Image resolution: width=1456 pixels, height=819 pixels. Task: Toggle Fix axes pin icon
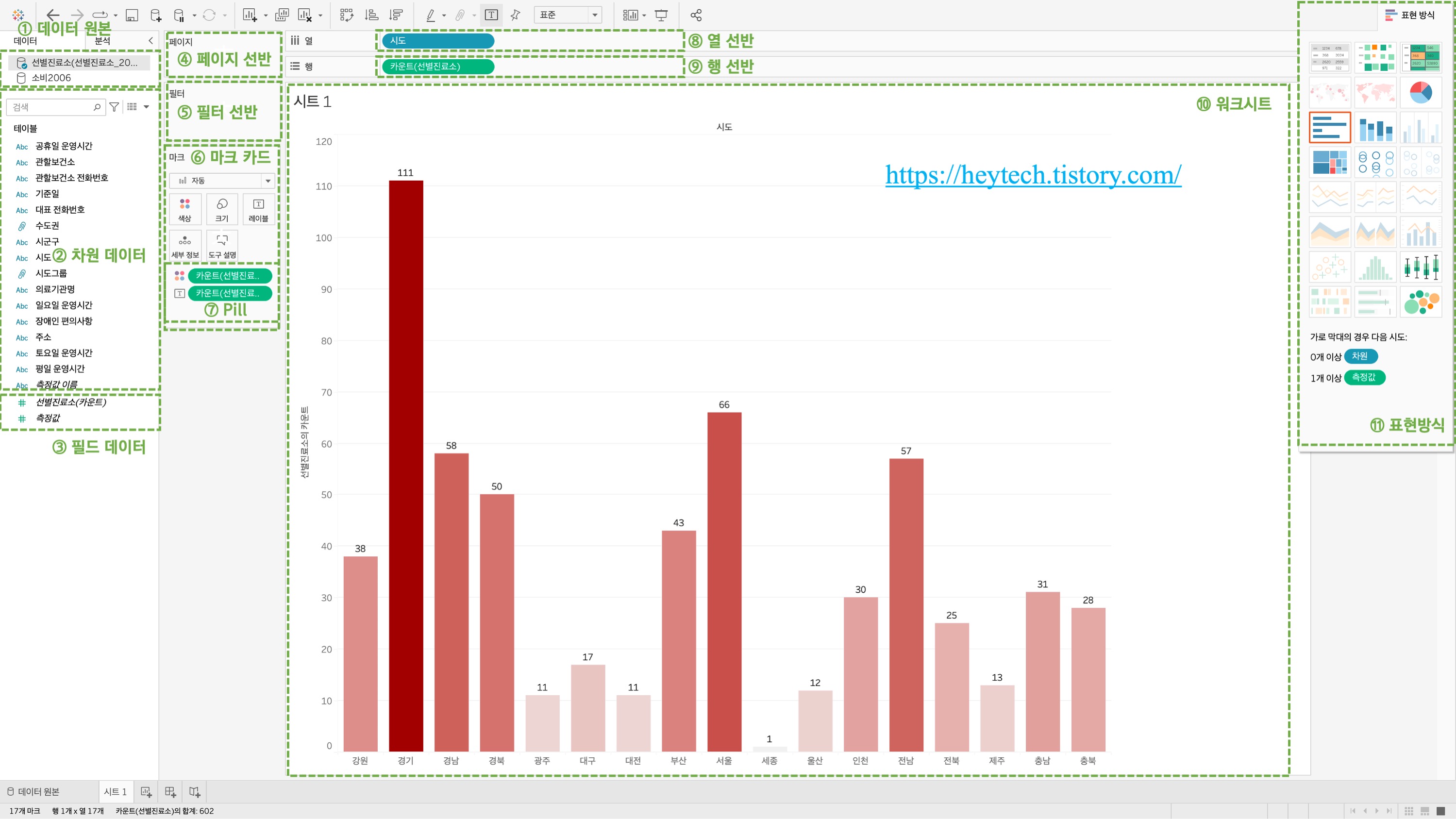coord(515,15)
